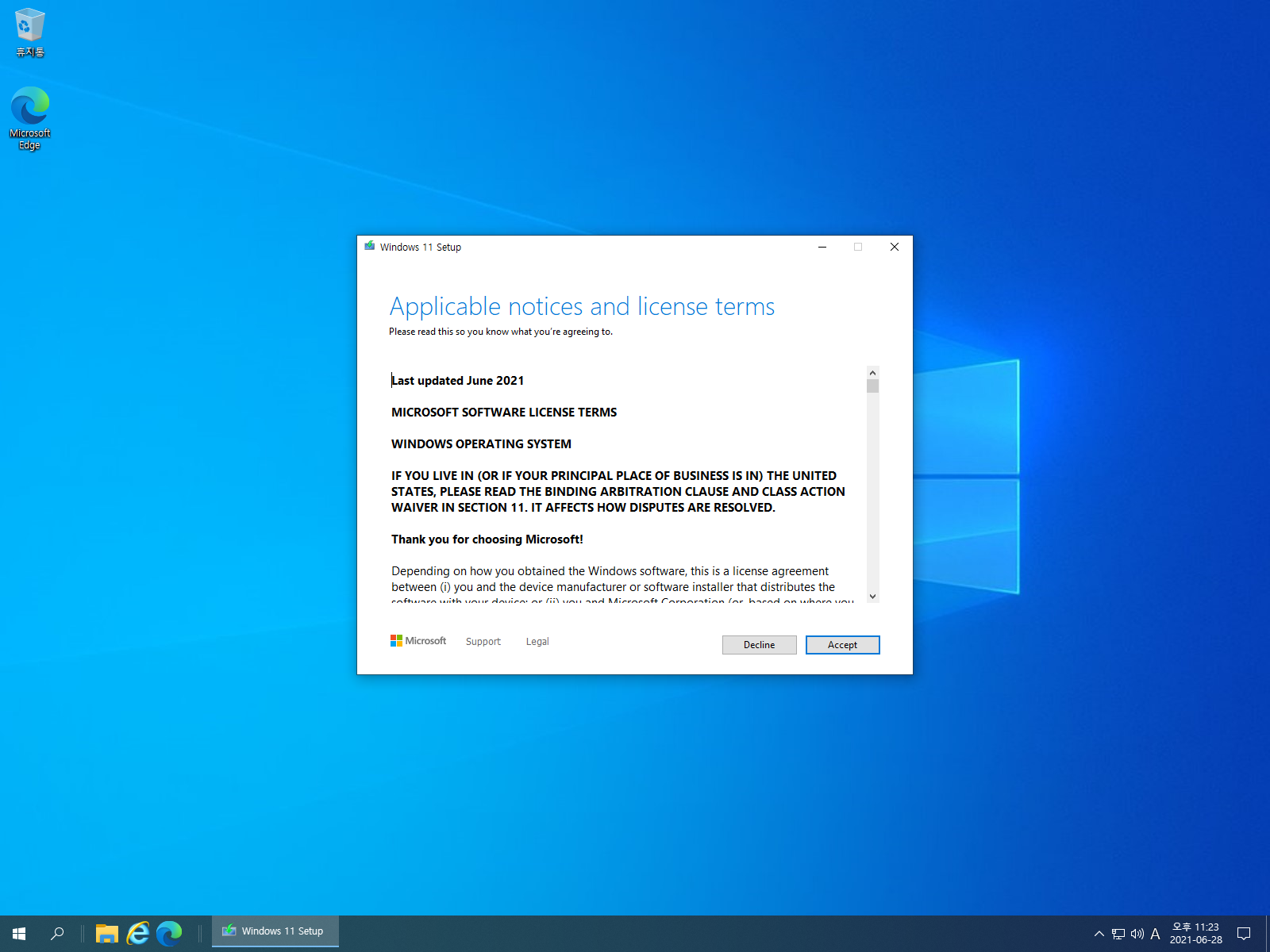Viewport: 1270px width, 952px height.
Task: Click "Applicable notices and license terms" heading
Action: click(582, 306)
